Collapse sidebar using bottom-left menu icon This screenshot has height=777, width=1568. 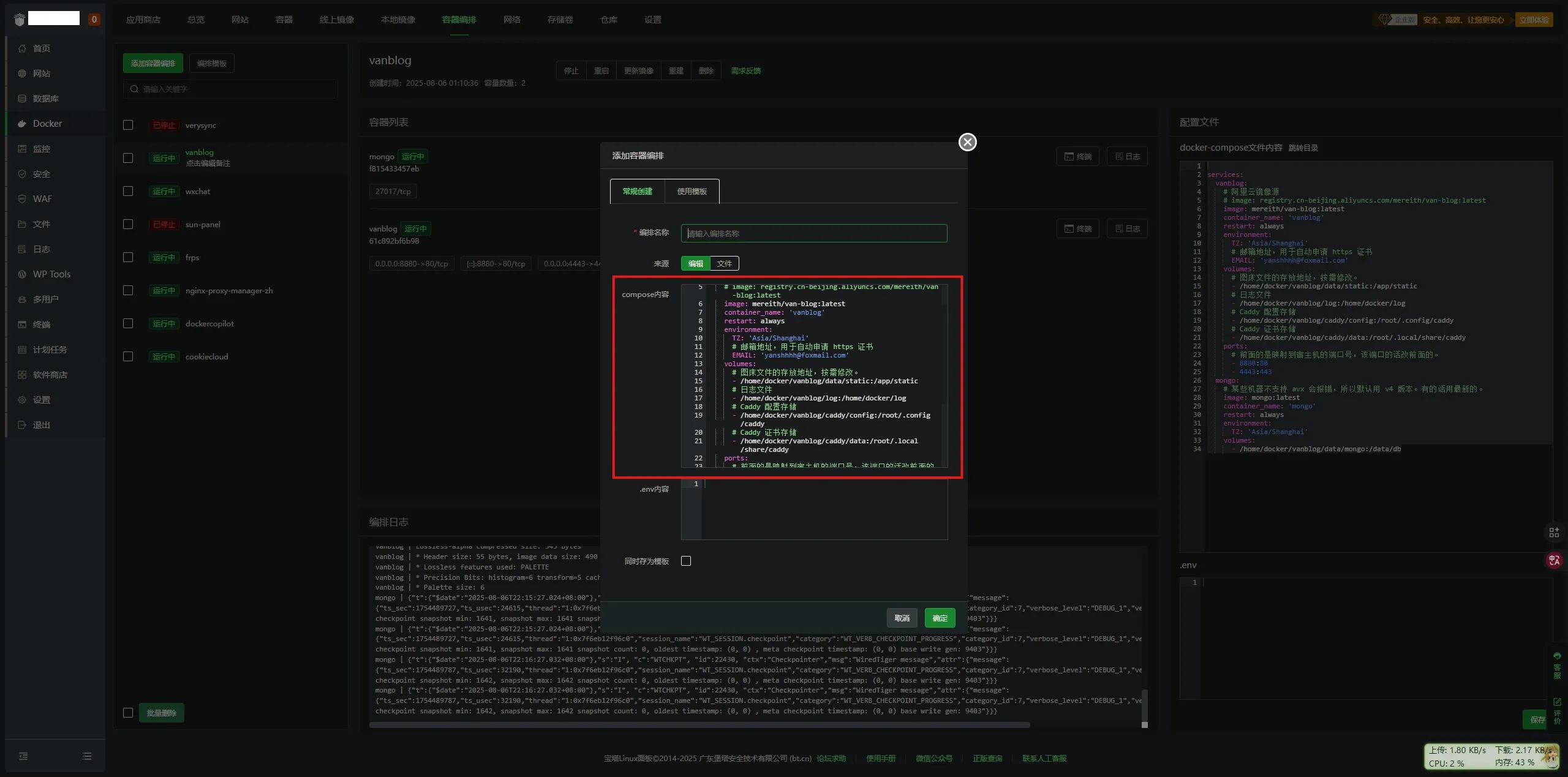[x=23, y=756]
